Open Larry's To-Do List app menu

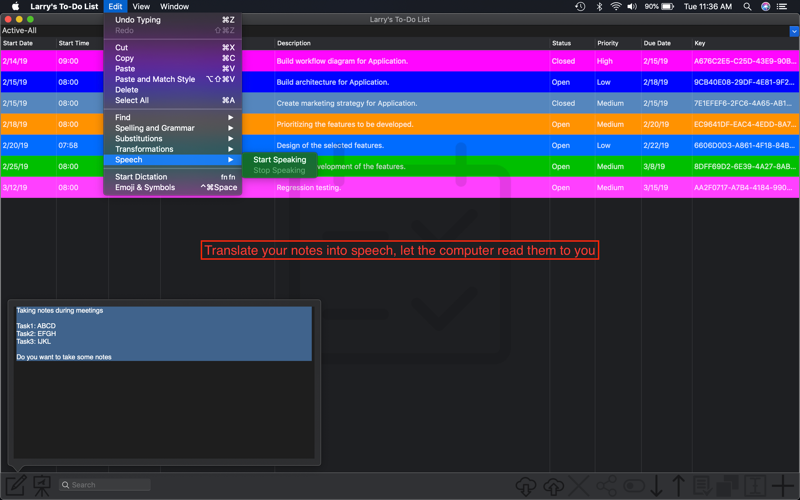[64, 7]
